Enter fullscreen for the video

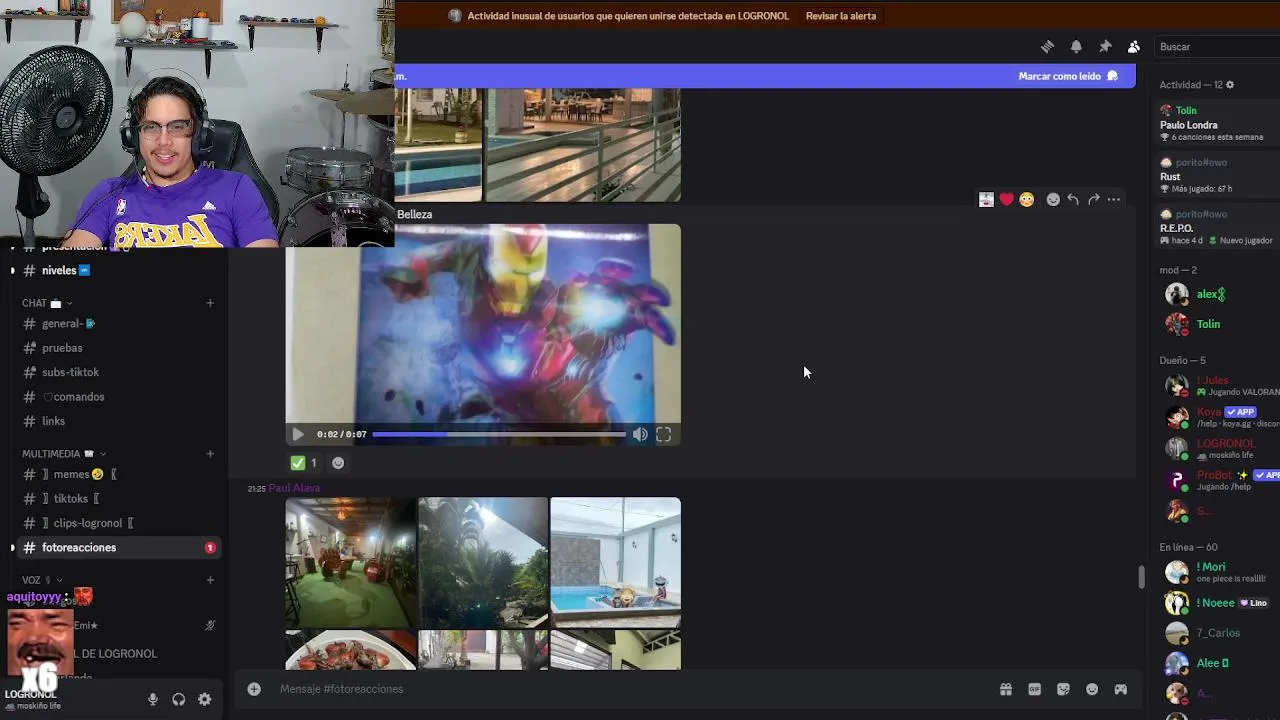point(663,434)
